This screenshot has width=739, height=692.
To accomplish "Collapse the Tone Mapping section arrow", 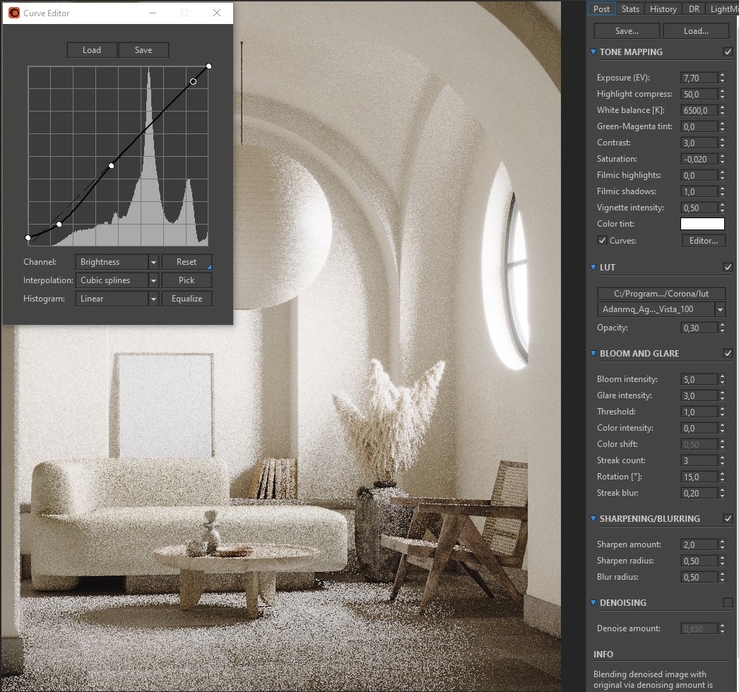I will tap(593, 52).
